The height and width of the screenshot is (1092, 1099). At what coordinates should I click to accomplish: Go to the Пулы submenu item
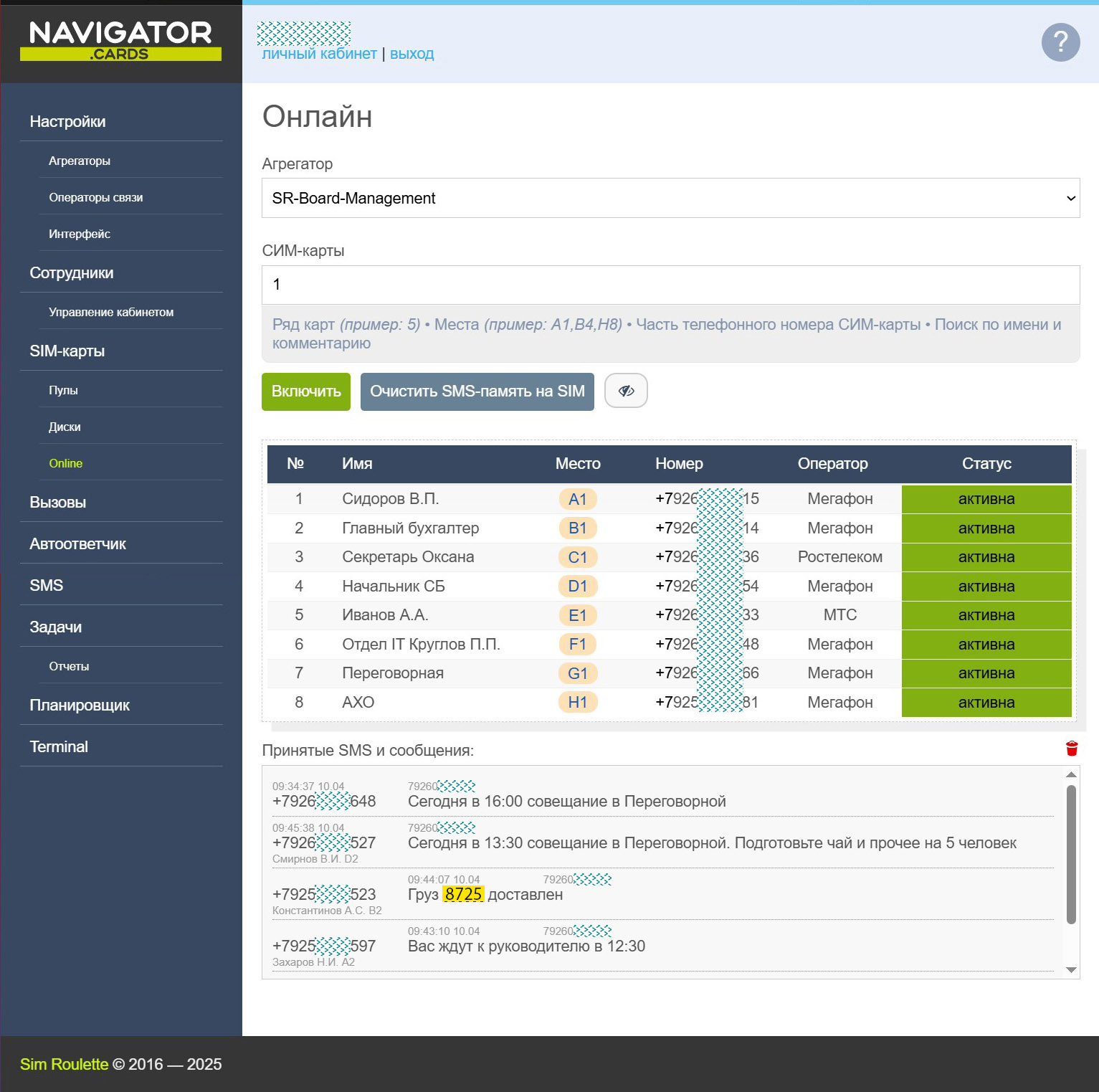(x=63, y=390)
